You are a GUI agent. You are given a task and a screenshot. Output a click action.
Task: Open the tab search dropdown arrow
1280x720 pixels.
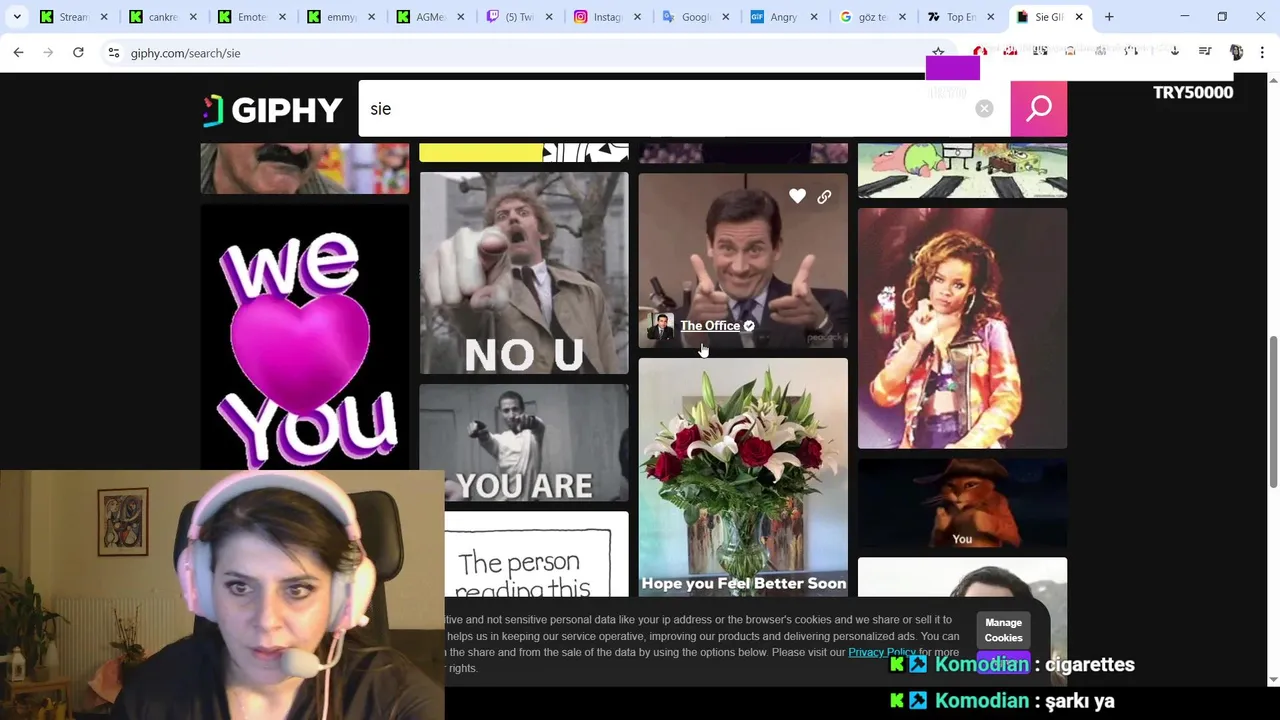(17, 17)
